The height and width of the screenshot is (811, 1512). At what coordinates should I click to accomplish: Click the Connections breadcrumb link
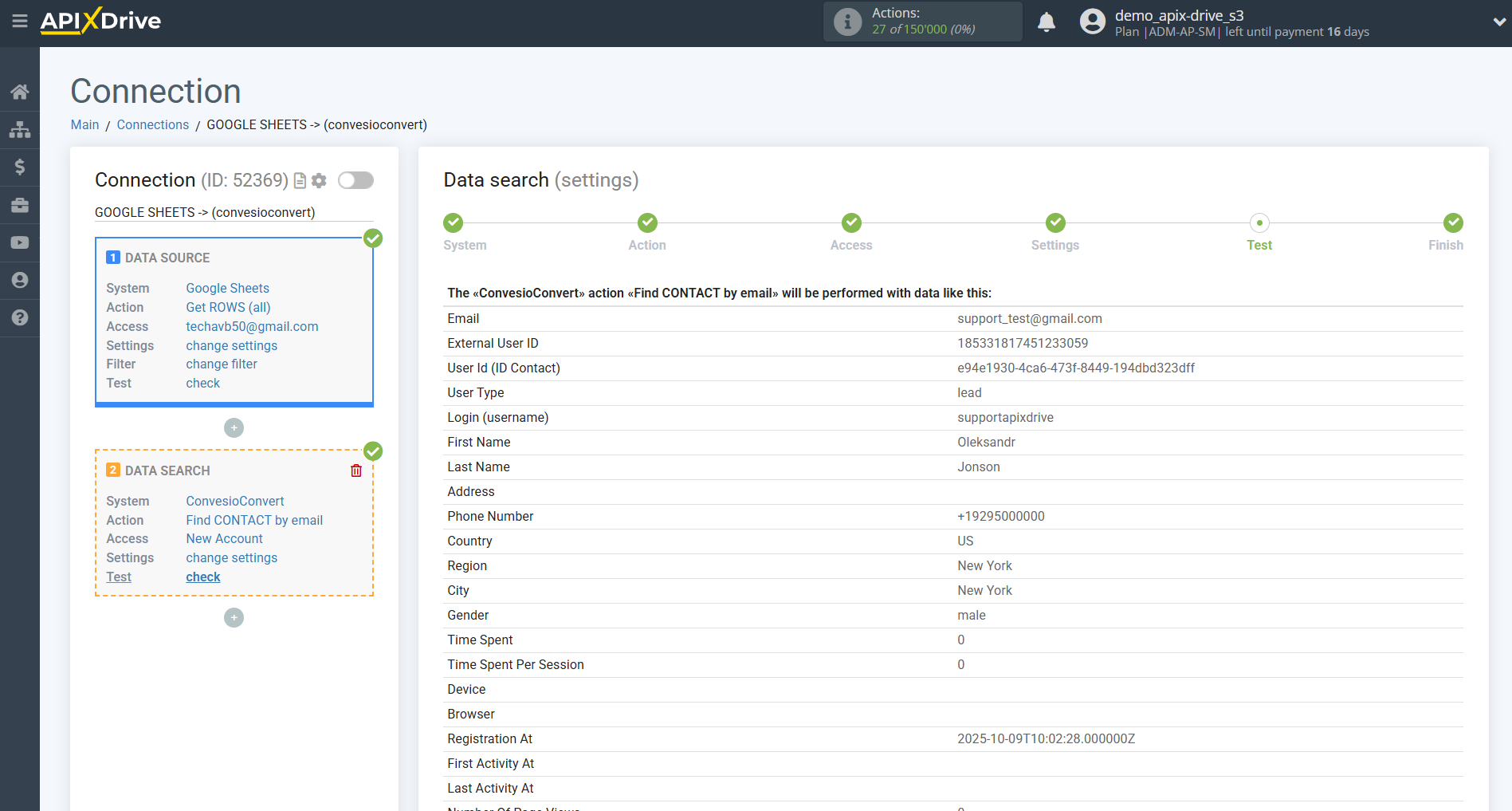[152, 124]
